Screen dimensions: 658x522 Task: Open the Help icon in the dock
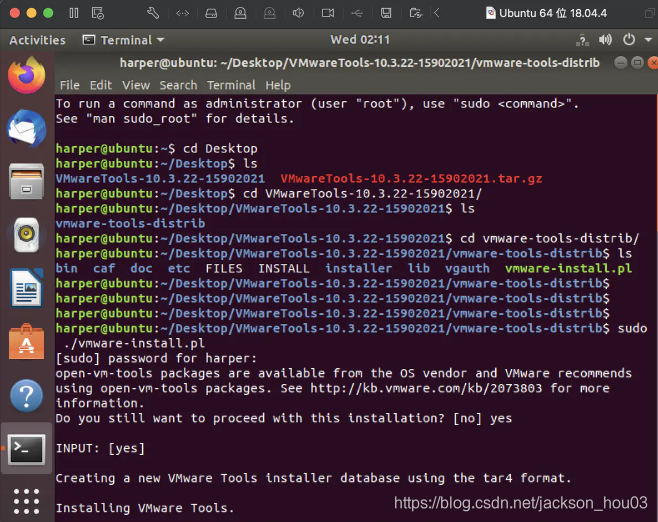(26, 395)
